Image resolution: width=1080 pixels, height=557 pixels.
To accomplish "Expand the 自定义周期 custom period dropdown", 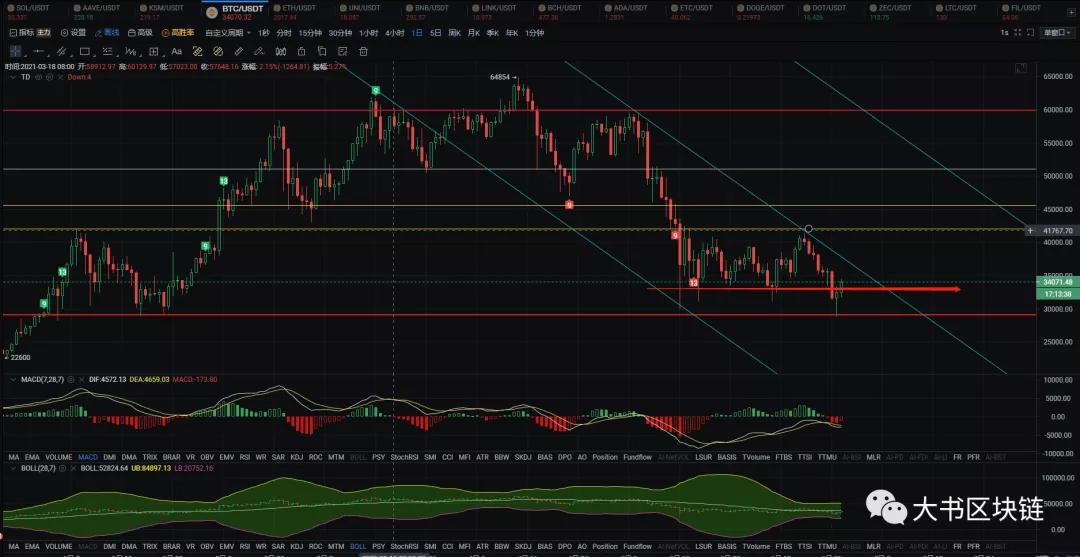I will click(228, 32).
